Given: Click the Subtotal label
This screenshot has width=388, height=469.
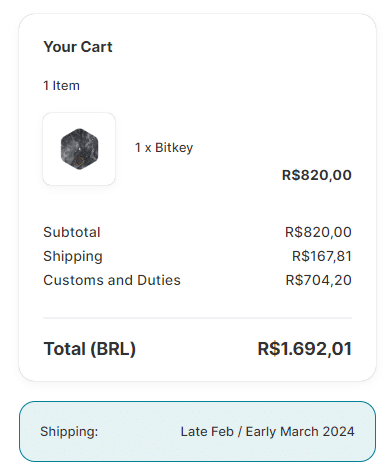Looking at the screenshot, I should [x=72, y=232].
